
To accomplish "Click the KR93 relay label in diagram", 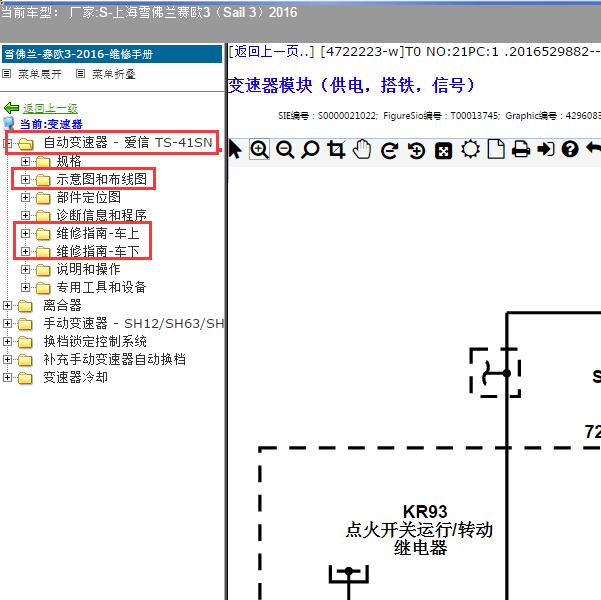I will (425, 512).
